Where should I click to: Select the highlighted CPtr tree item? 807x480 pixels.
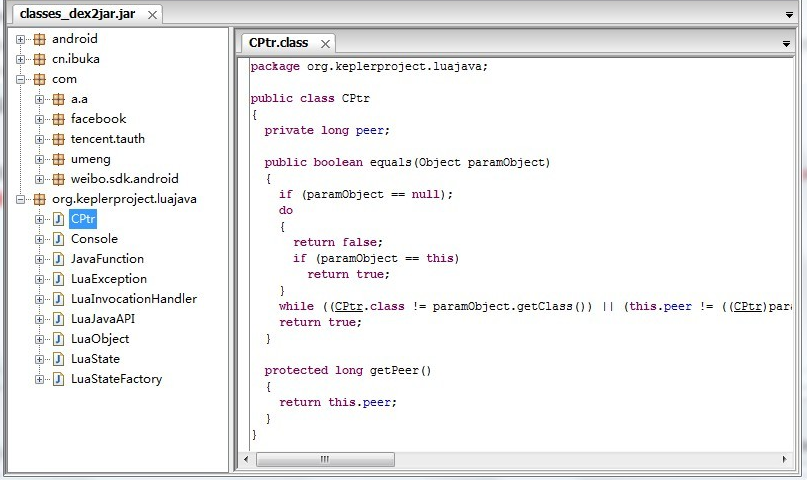[83, 219]
